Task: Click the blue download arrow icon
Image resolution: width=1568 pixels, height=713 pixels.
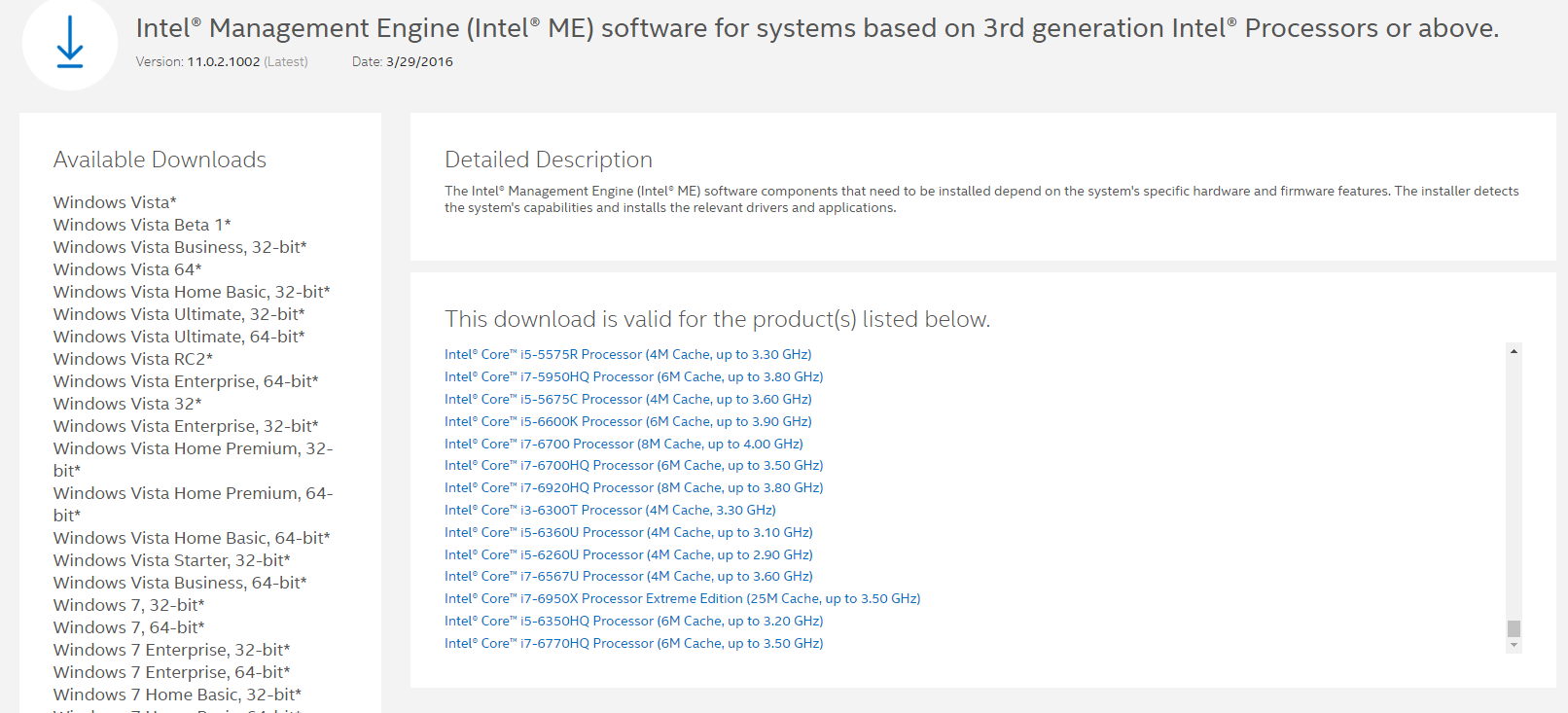Action: (70, 44)
